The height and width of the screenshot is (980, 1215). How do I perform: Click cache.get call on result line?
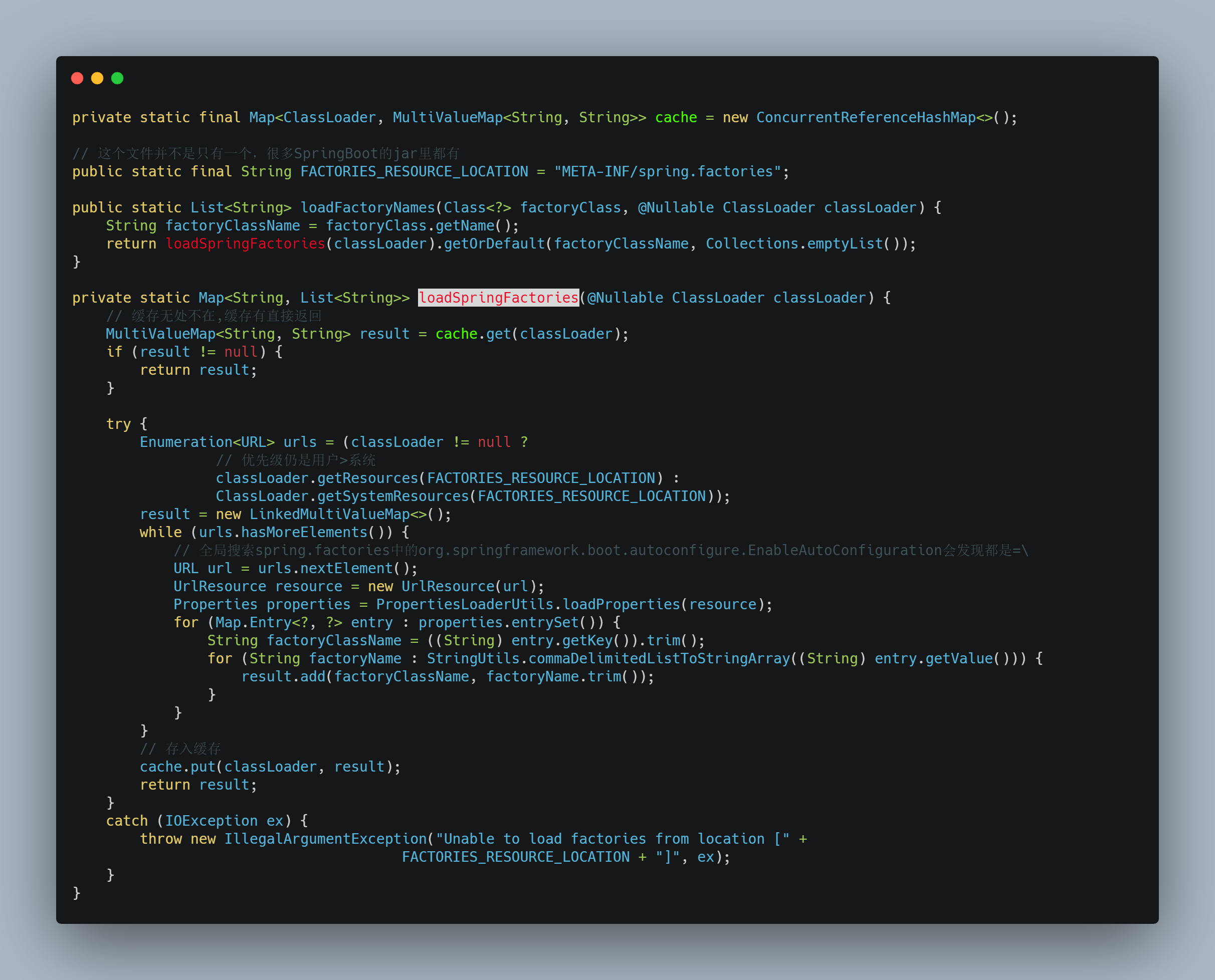(472, 334)
